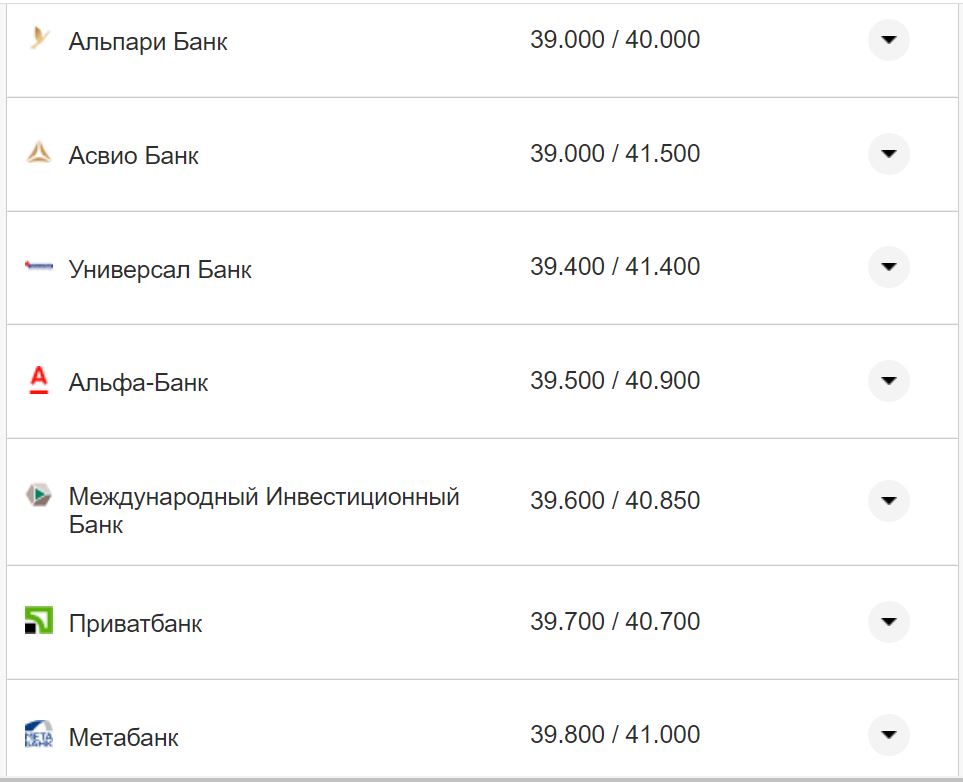Click the Универсал Банк rate value

[617, 266]
